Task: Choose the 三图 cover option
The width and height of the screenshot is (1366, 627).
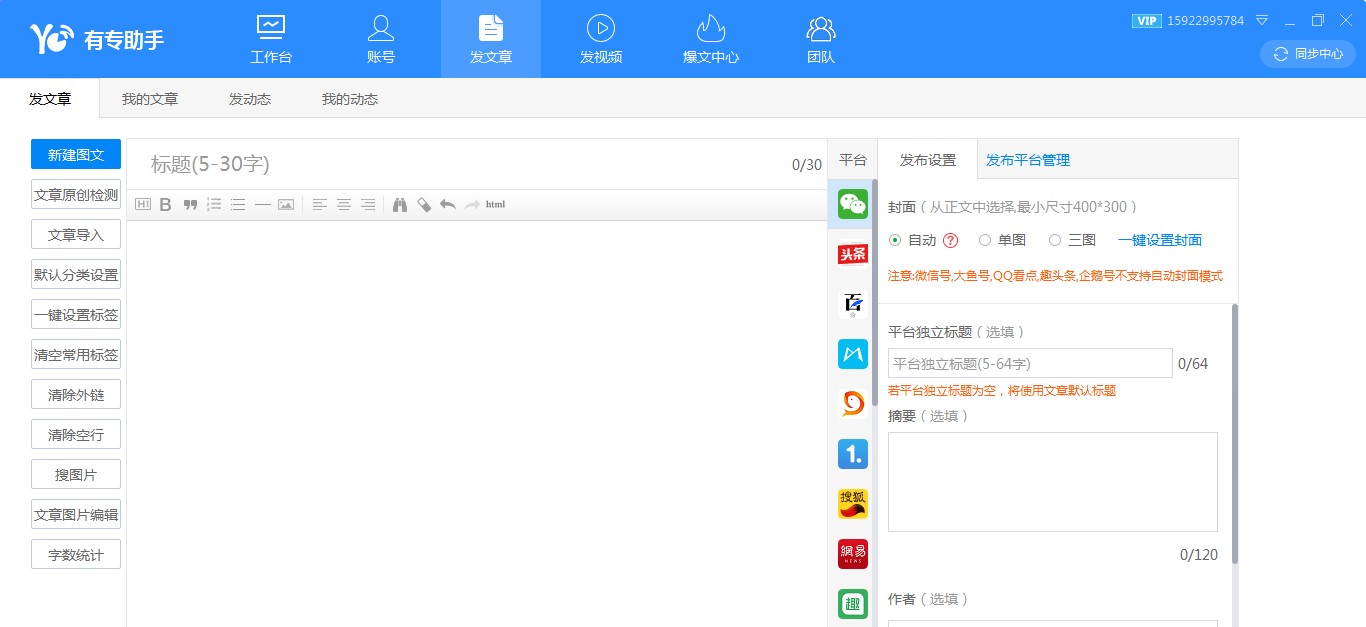Action: click(x=1055, y=240)
